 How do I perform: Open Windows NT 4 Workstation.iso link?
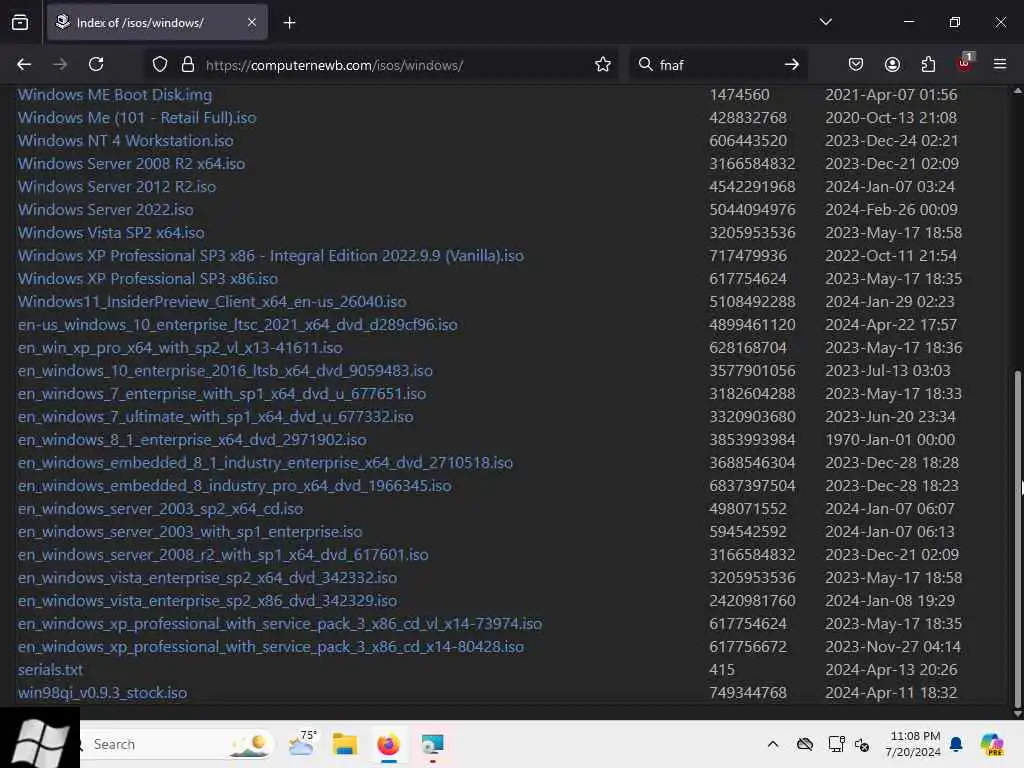click(x=125, y=140)
